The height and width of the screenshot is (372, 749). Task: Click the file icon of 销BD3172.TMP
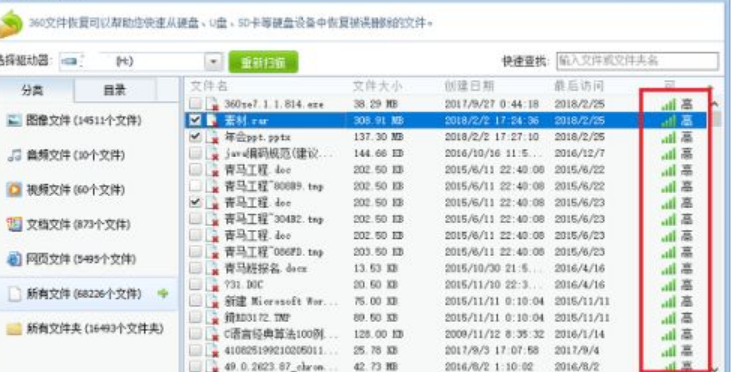tap(212, 318)
